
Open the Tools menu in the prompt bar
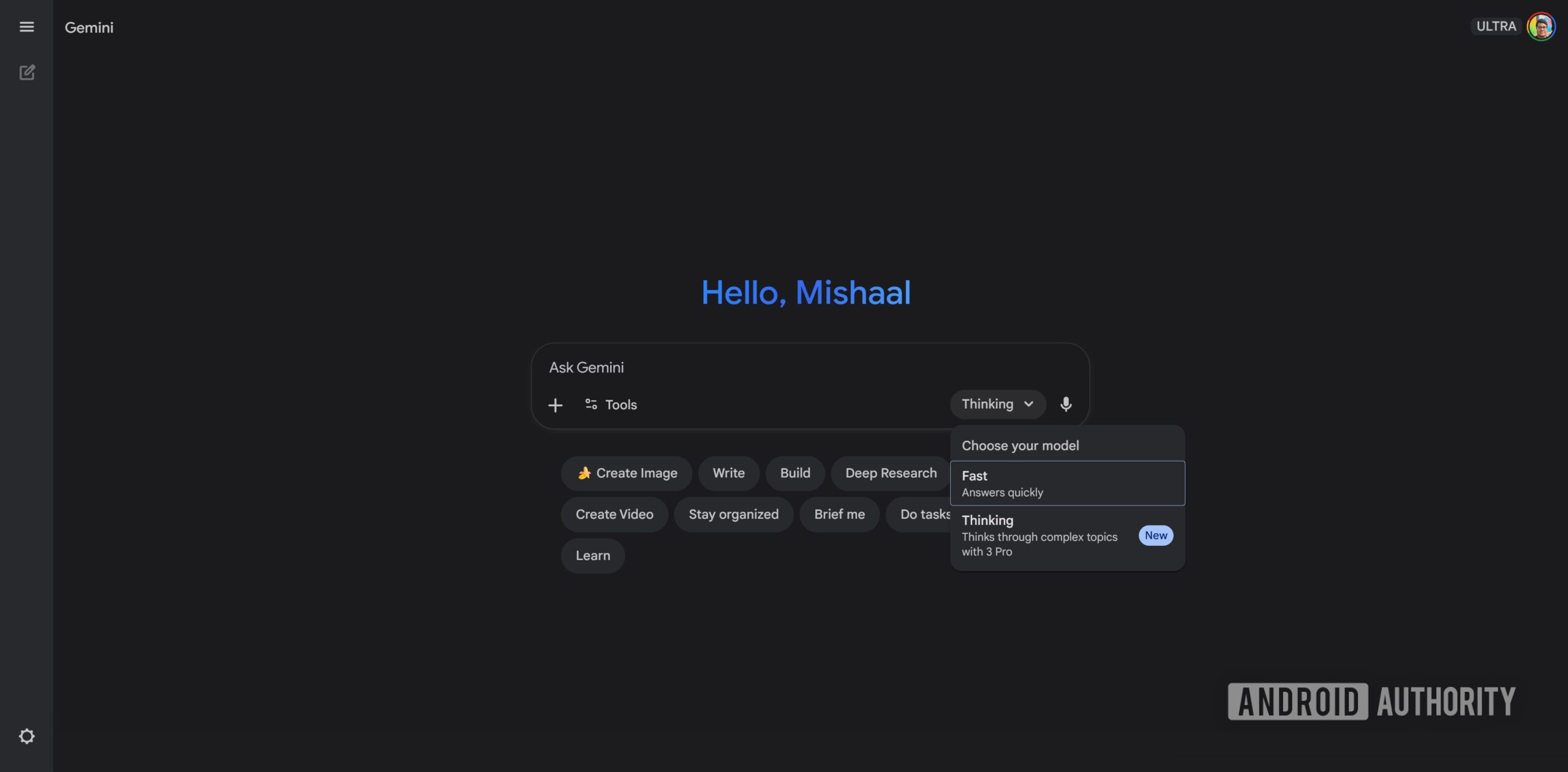pos(611,404)
